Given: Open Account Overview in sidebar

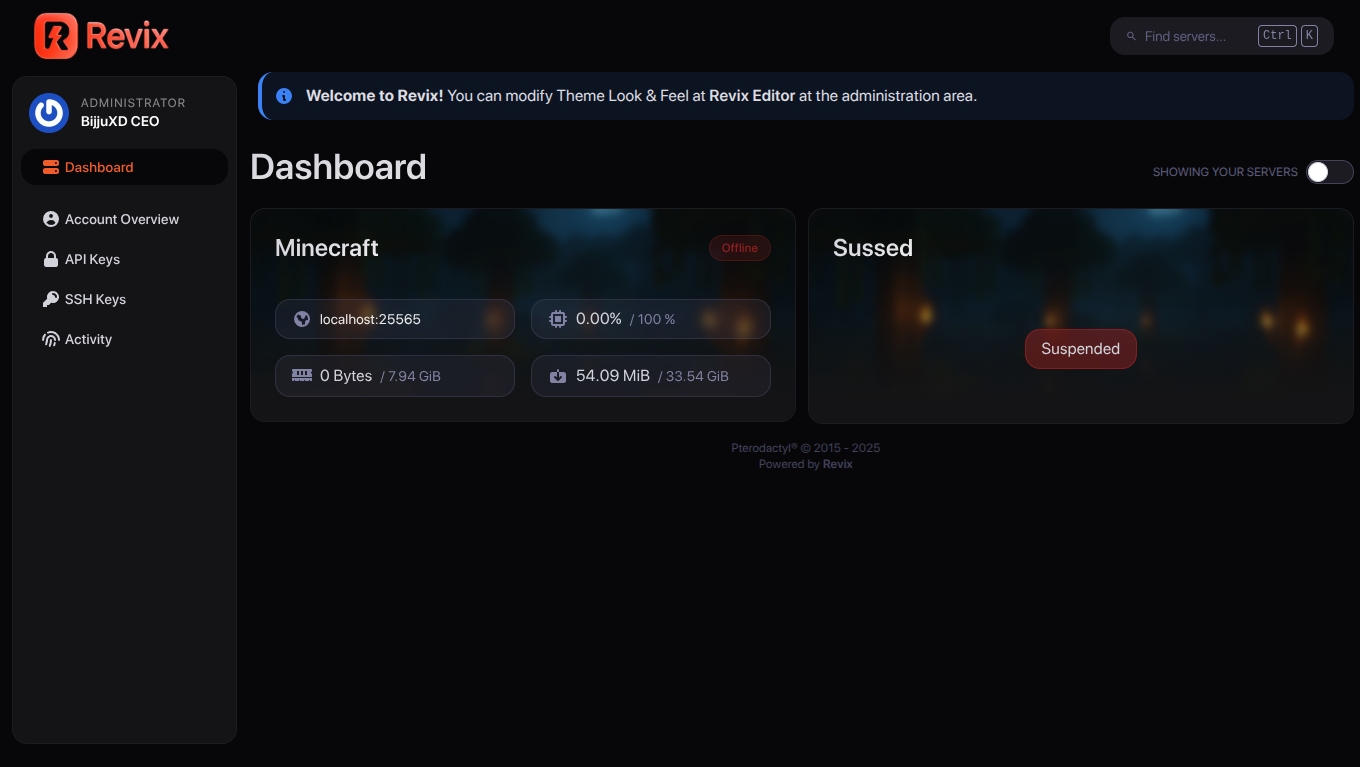Looking at the screenshot, I should pyautogui.click(x=122, y=219).
